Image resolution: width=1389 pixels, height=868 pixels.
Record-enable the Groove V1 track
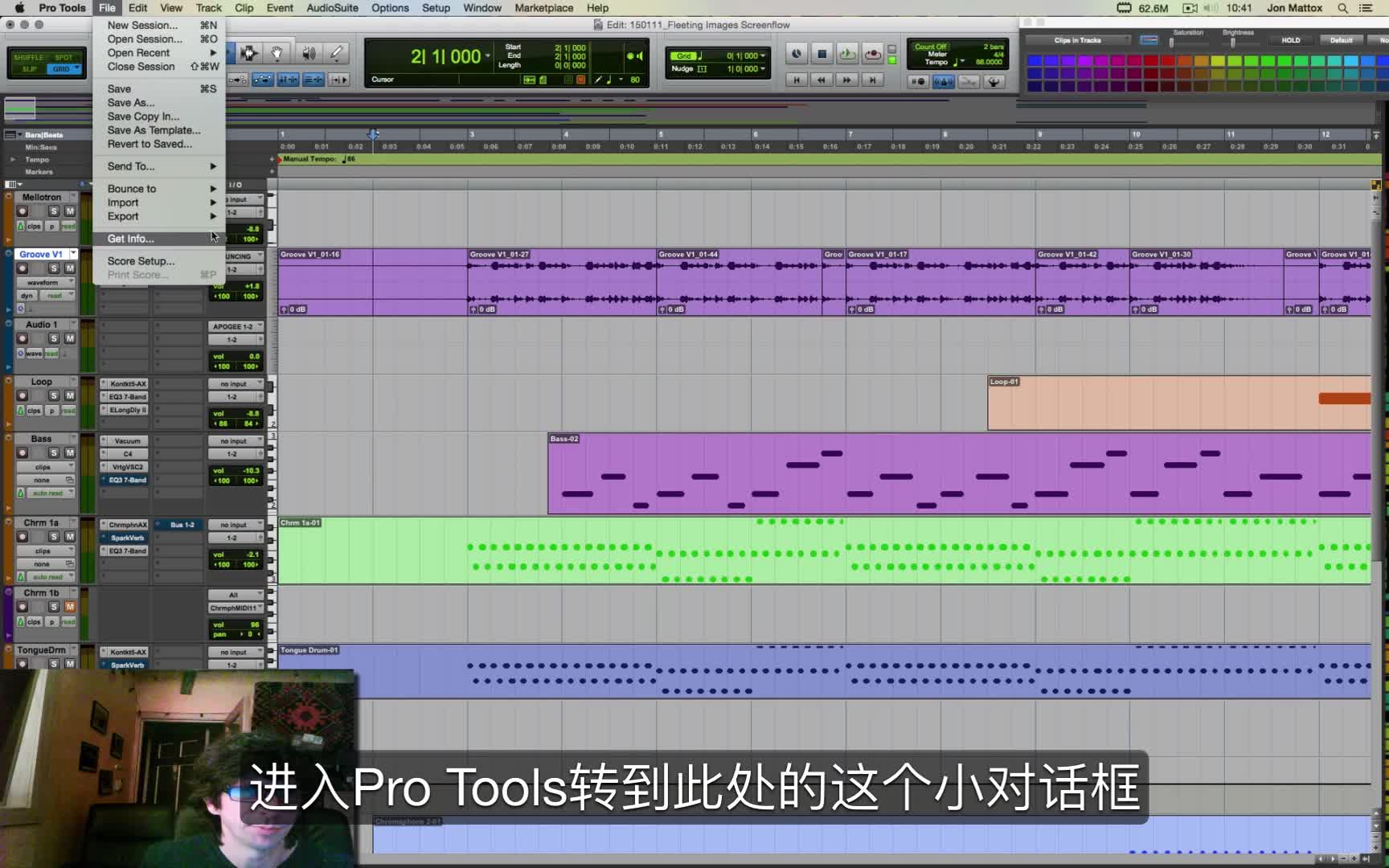point(23,268)
